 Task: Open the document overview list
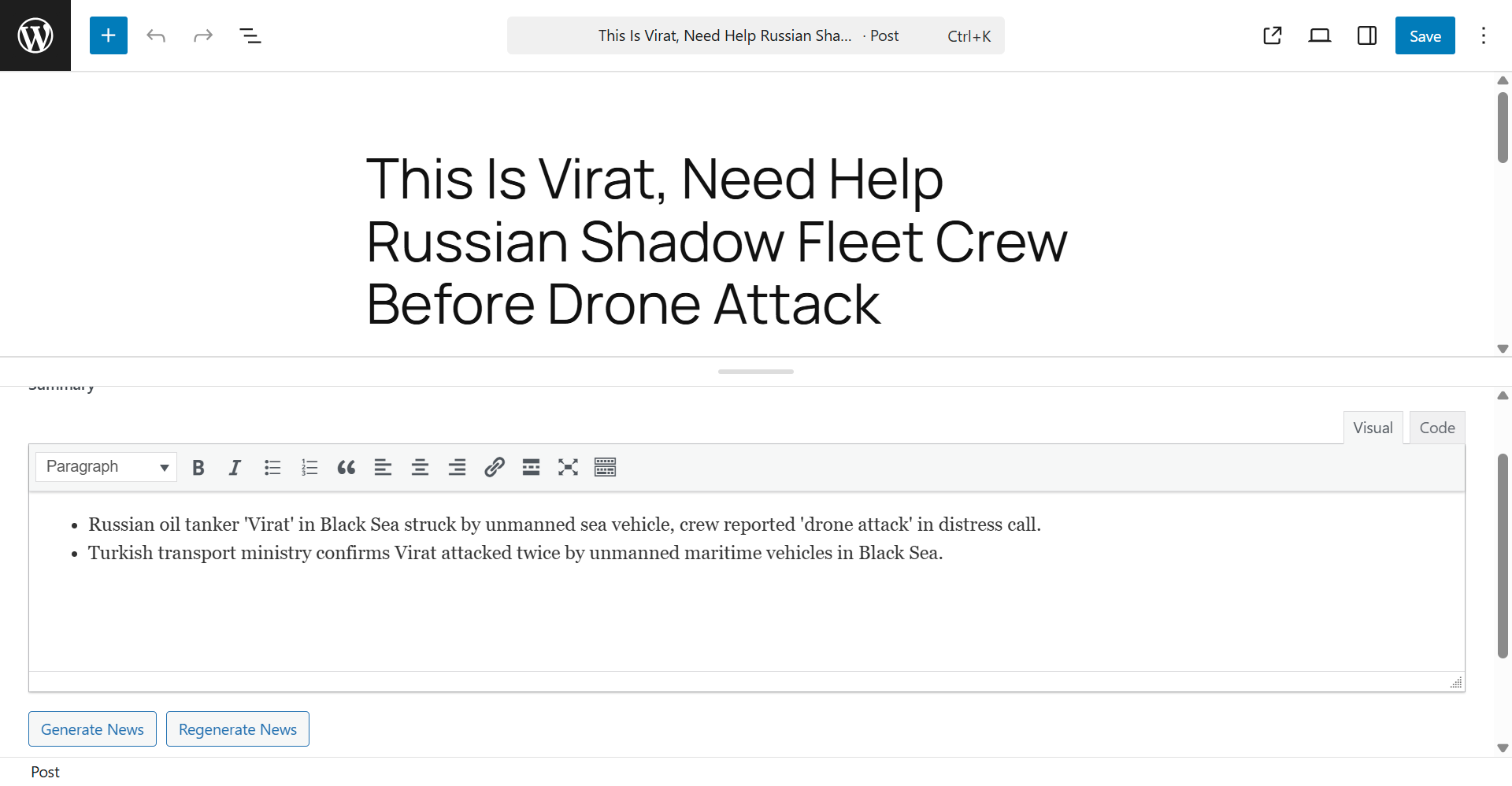pos(250,35)
